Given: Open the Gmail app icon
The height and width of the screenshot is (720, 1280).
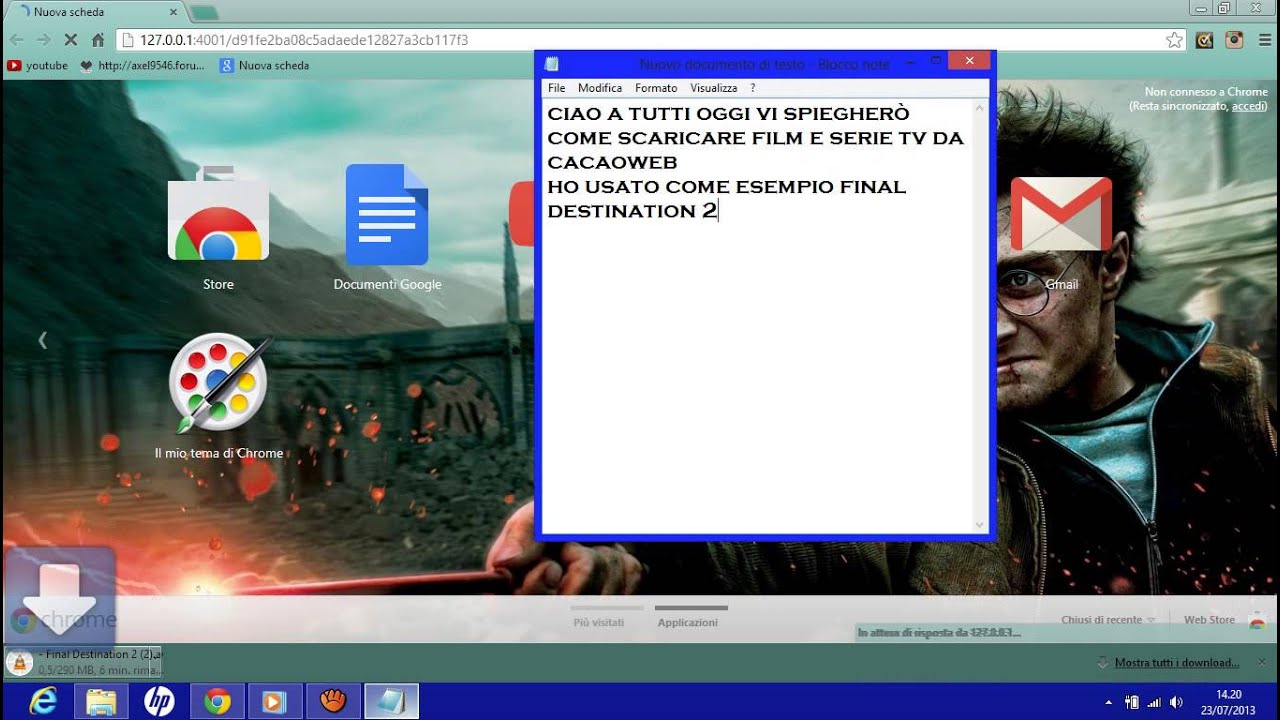Looking at the screenshot, I should point(1061,214).
